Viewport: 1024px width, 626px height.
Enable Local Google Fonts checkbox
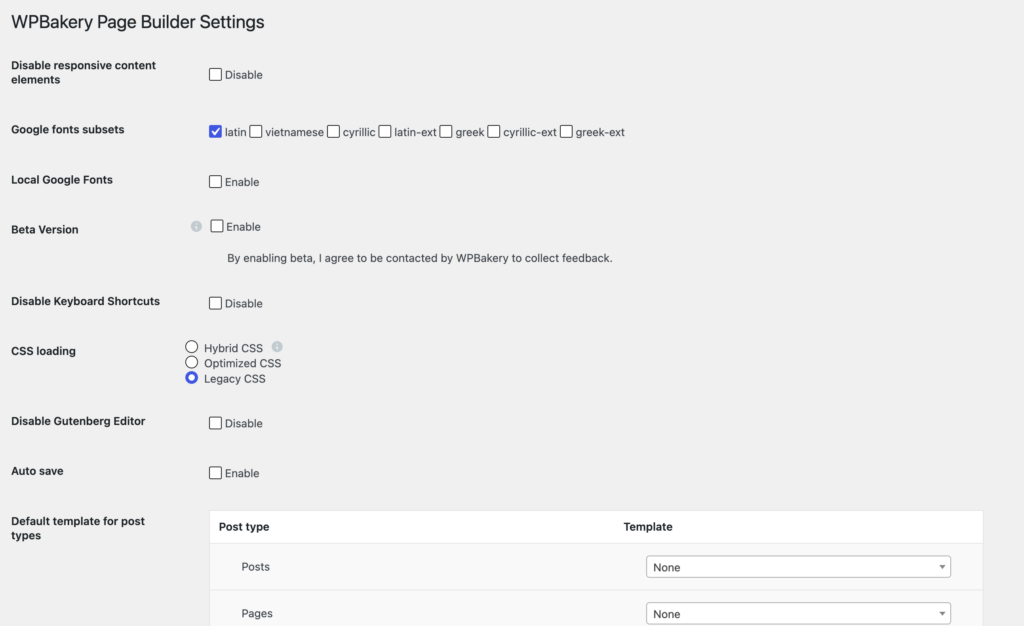pyautogui.click(x=215, y=181)
